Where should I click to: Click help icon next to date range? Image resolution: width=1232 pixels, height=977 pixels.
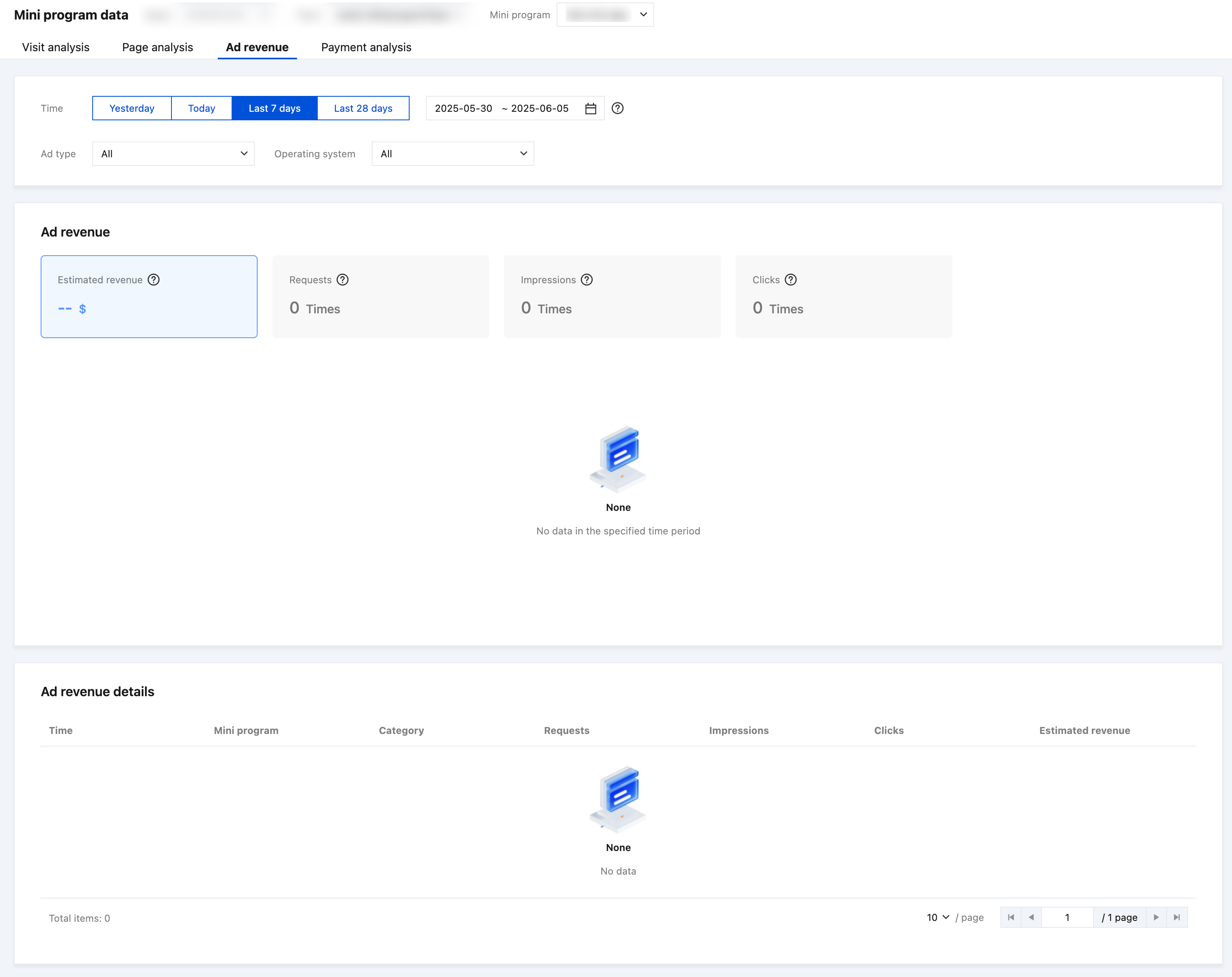(x=617, y=108)
